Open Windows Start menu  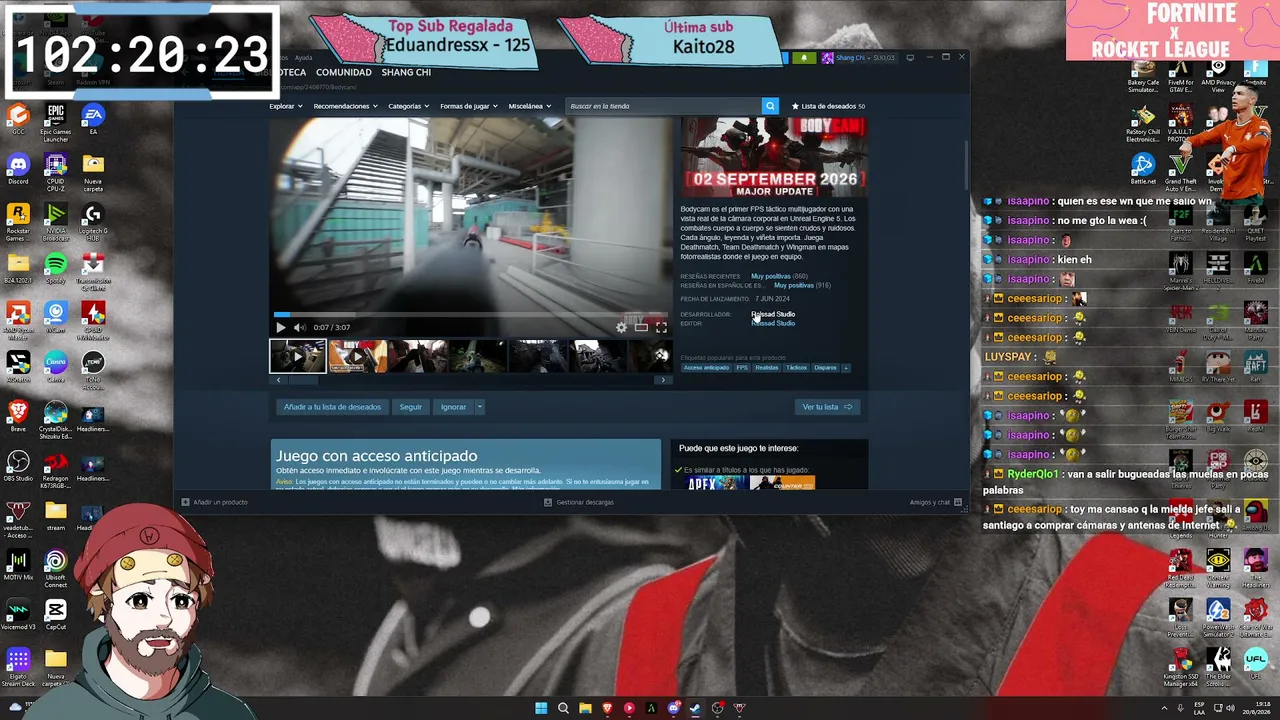click(541, 708)
